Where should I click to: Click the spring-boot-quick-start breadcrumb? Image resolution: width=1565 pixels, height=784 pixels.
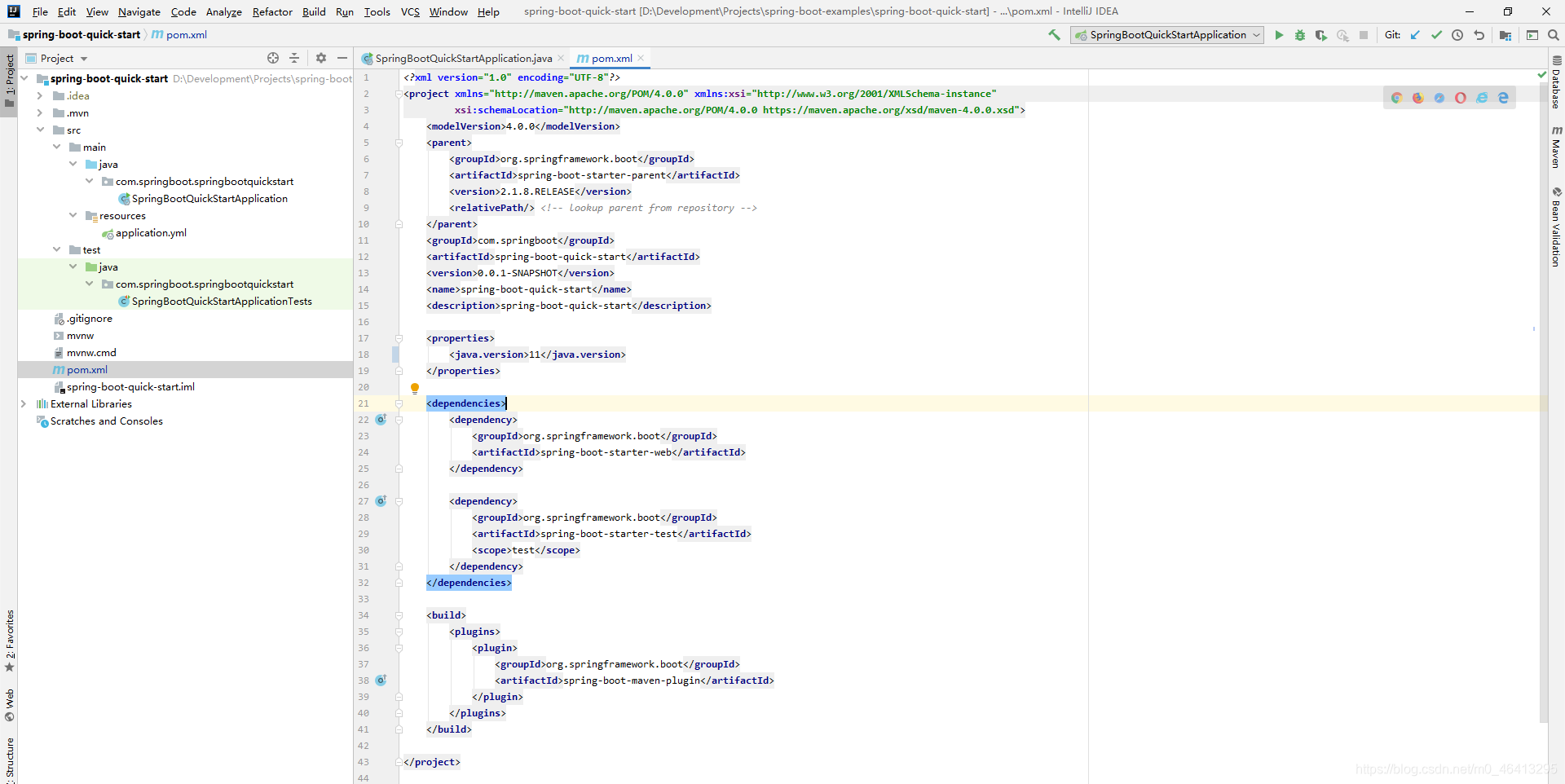[74, 35]
